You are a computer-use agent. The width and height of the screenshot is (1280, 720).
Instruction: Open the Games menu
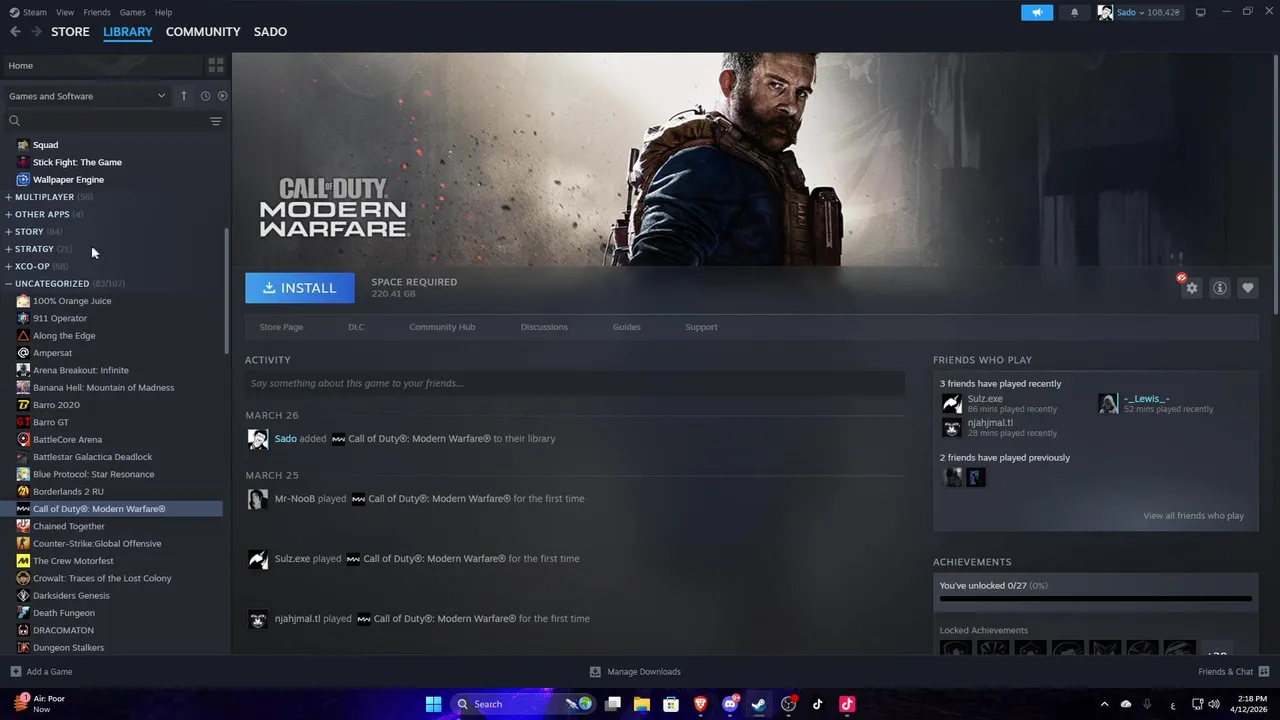(132, 12)
